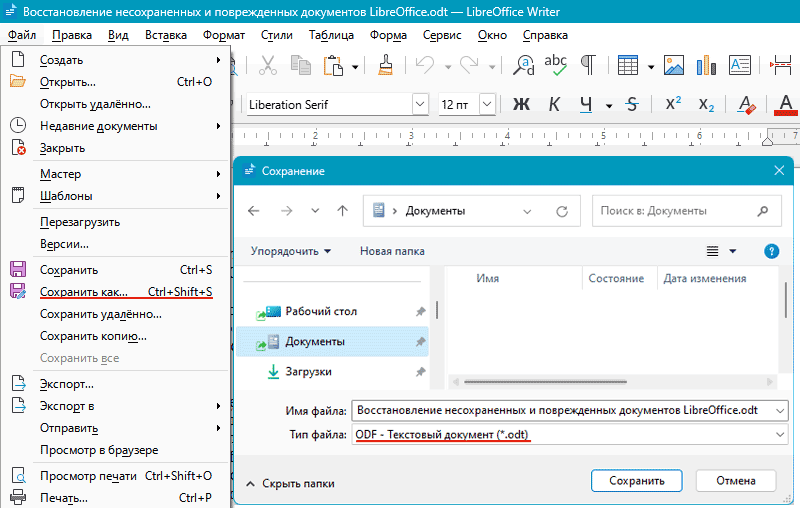Click the Insert Table grid icon
The height and width of the screenshot is (508, 800).
[x=628, y=65]
